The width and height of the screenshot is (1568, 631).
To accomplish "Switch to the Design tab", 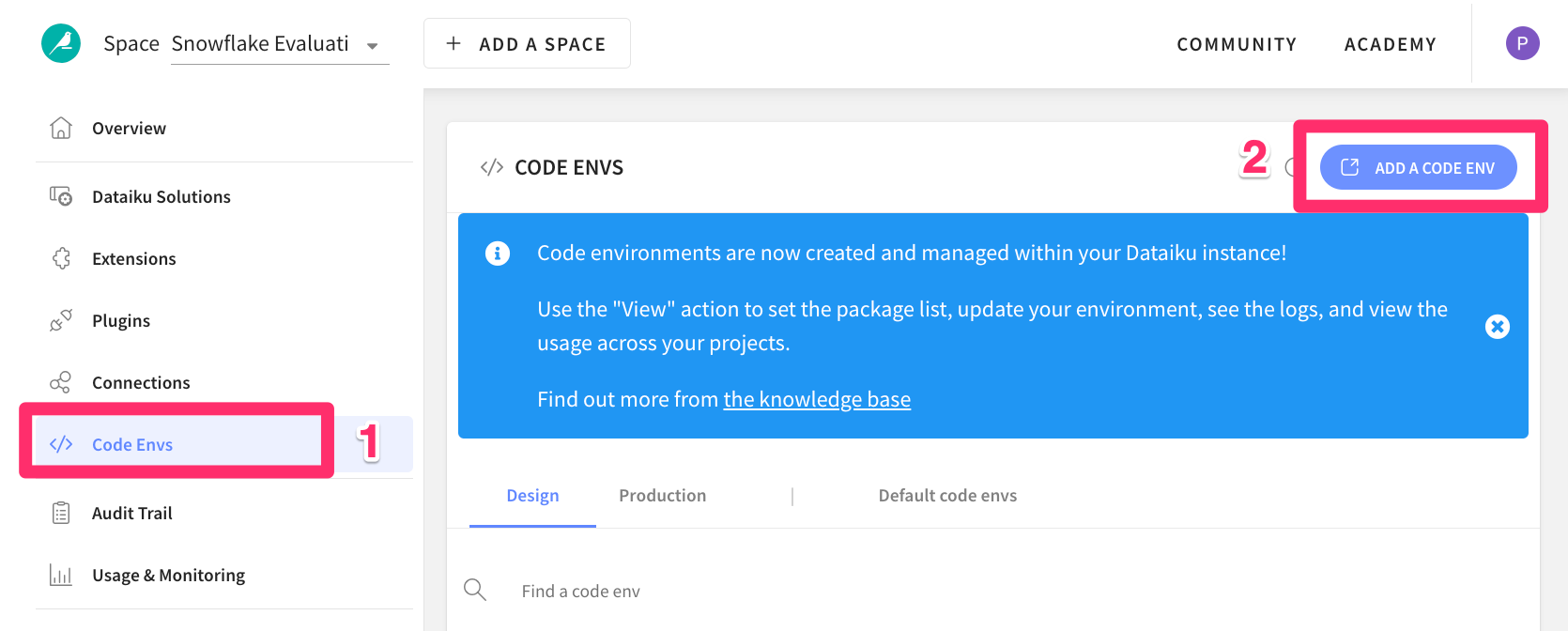I will click(x=532, y=496).
